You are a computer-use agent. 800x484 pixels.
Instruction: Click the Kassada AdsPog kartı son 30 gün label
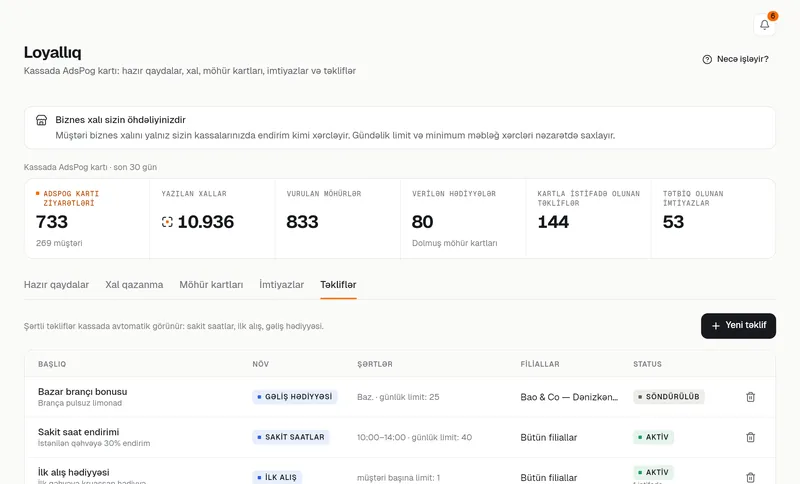pyautogui.click(x=90, y=167)
